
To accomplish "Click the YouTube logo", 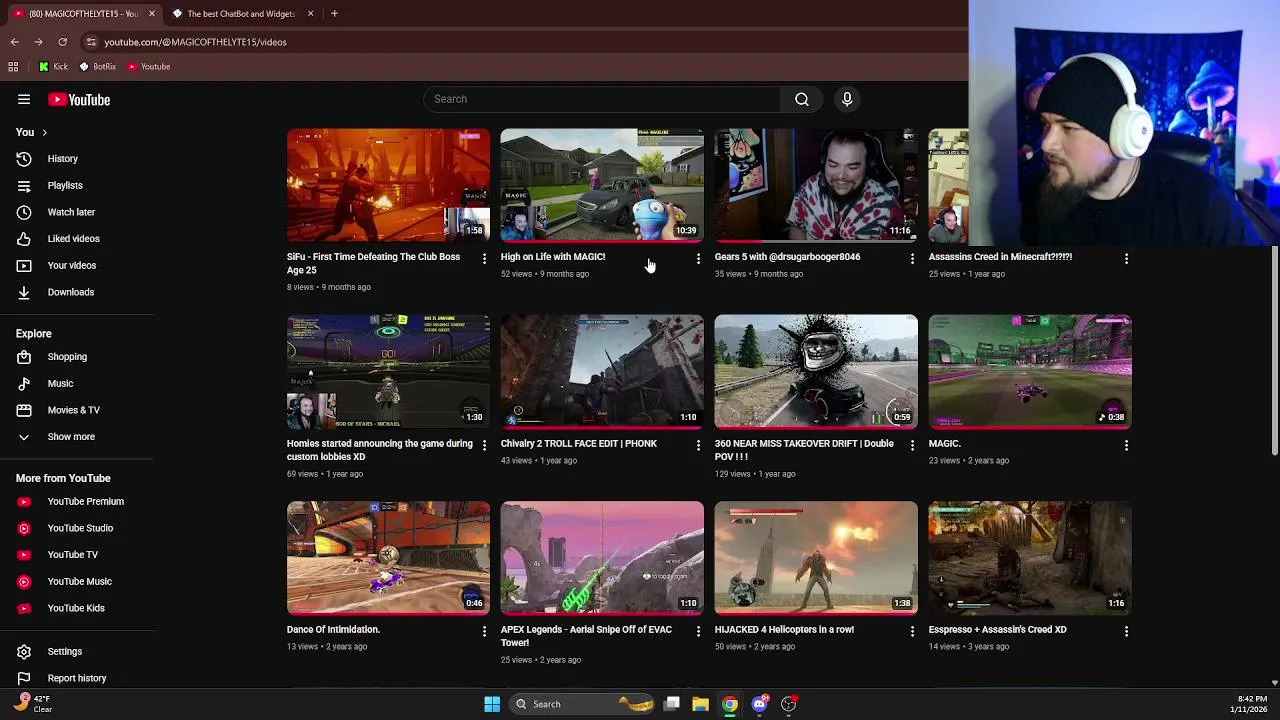I will [x=79, y=99].
